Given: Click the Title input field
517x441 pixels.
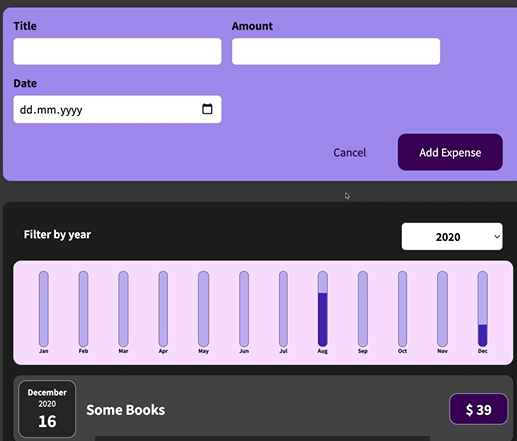Looking at the screenshot, I should (117, 51).
